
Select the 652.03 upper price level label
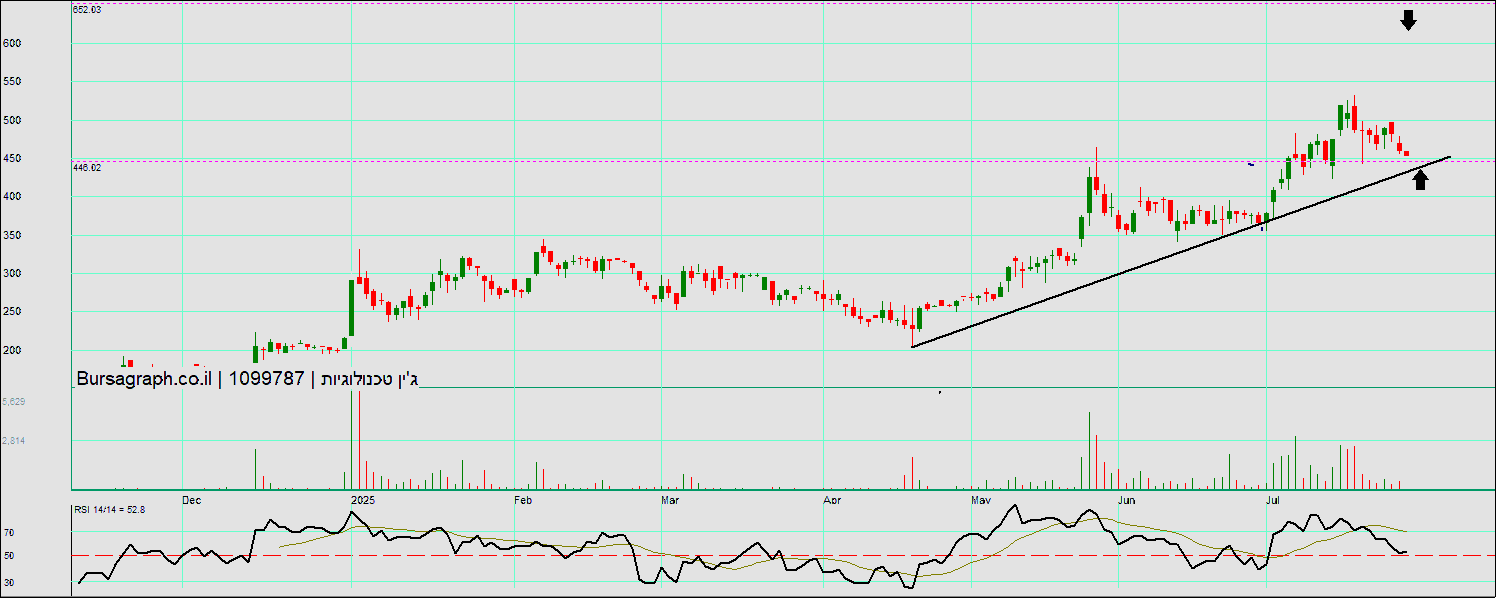click(87, 9)
